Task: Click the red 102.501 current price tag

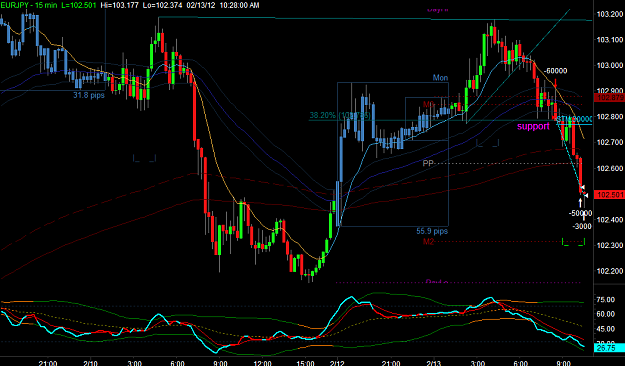Action: 609,195
